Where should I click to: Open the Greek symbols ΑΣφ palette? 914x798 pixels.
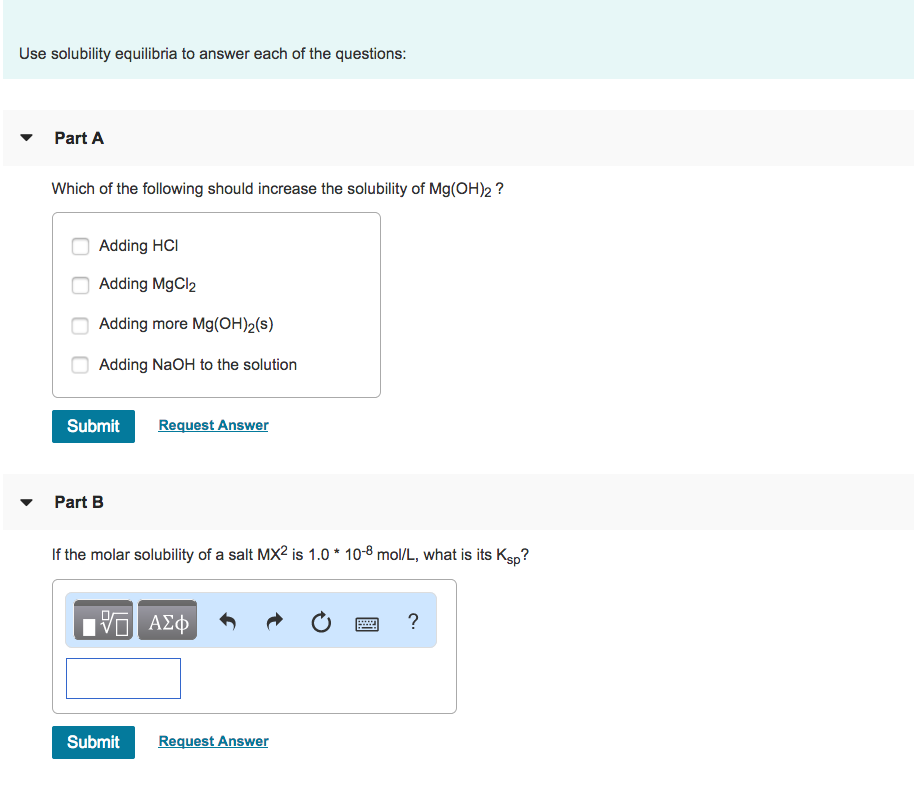pyautogui.click(x=167, y=620)
